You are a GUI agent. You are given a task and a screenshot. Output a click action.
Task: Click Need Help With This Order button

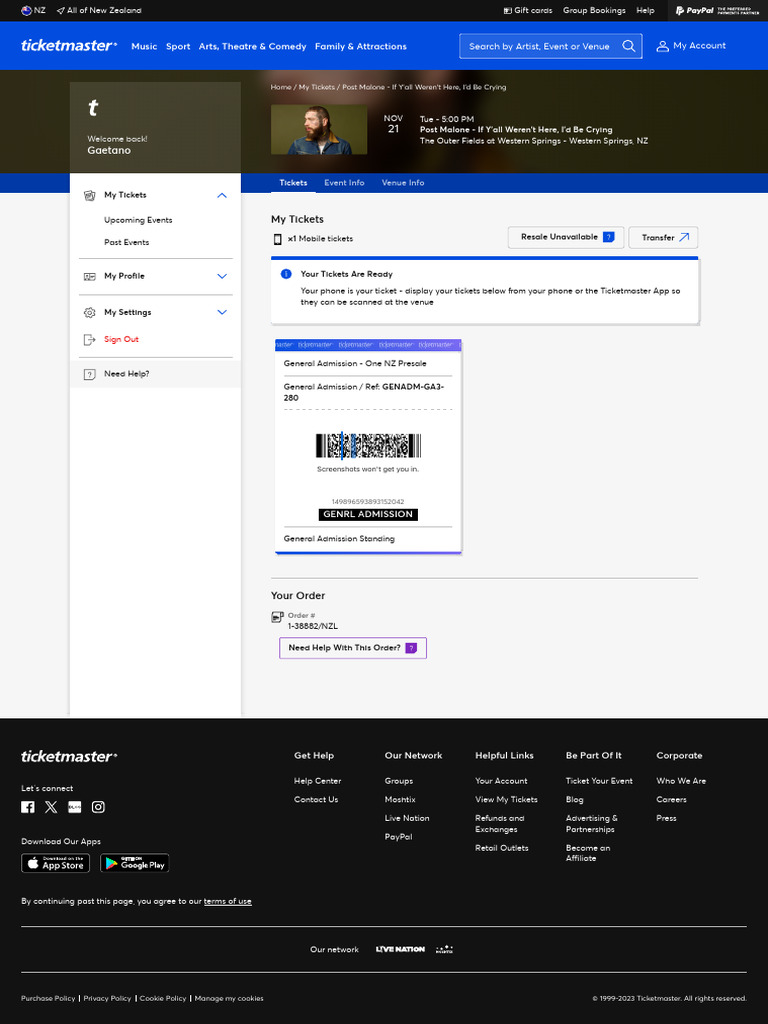[x=353, y=648]
